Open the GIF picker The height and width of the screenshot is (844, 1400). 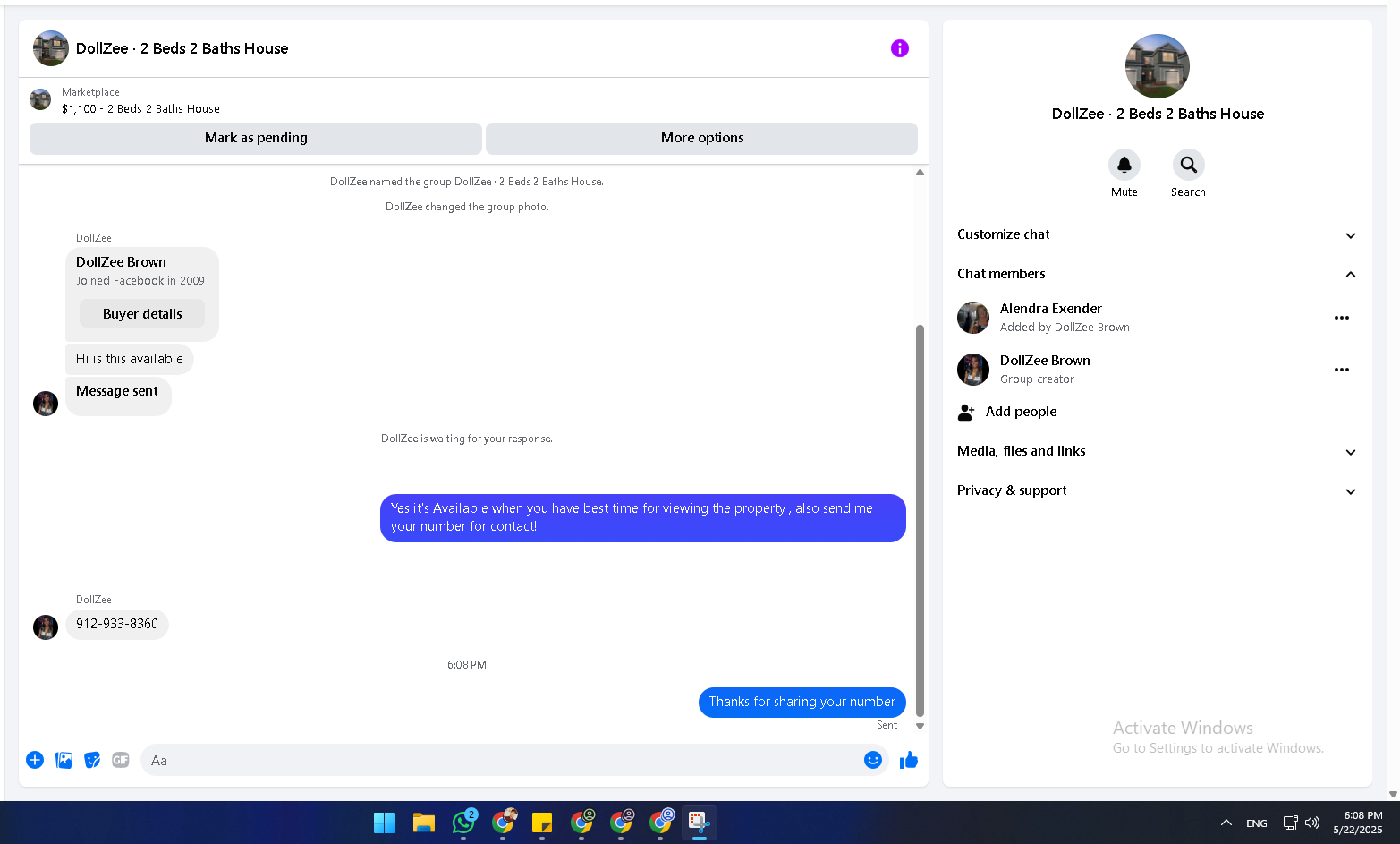[121, 760]
